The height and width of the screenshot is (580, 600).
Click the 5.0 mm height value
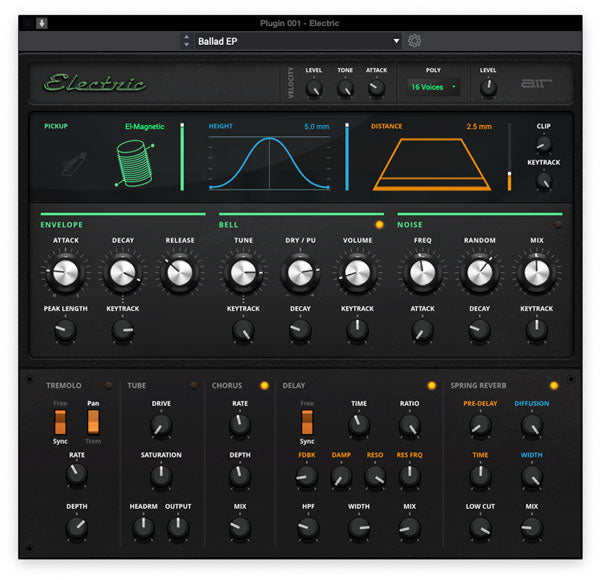pos(316,127)
